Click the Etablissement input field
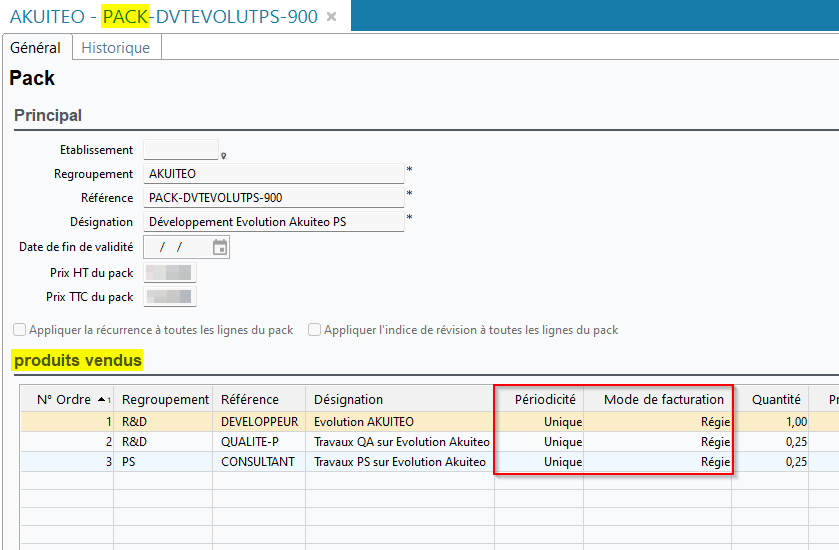Viewport: 839px width, 550px height. pos(181,149)
